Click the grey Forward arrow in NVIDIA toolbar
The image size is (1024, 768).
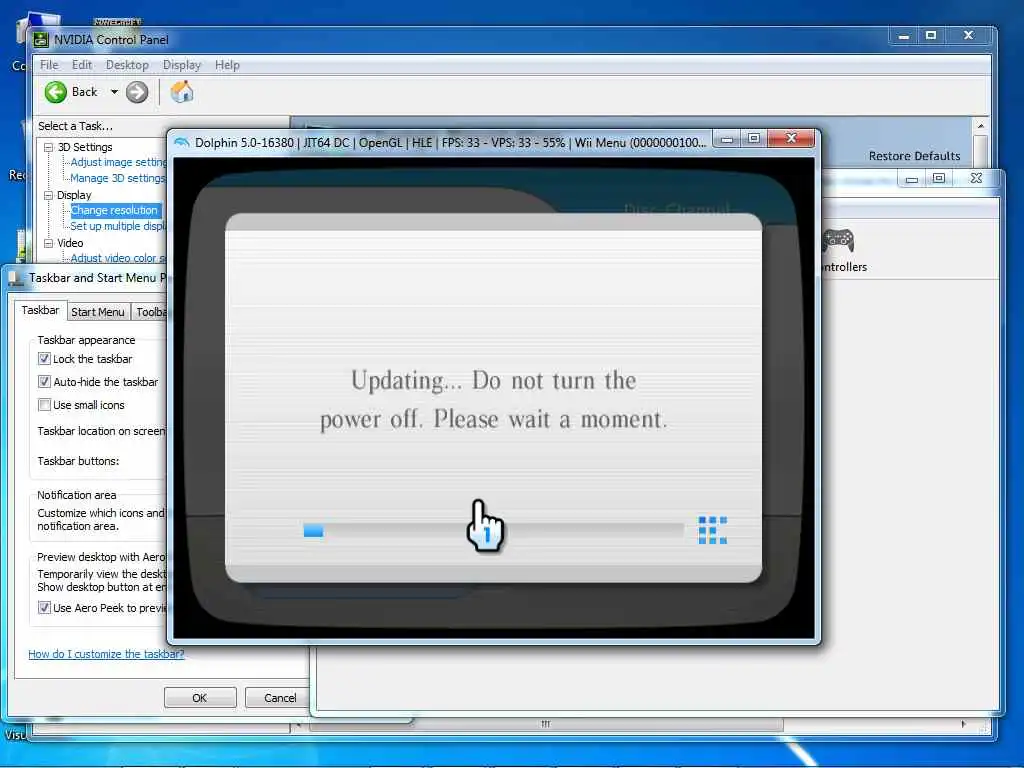coord(137,92)
